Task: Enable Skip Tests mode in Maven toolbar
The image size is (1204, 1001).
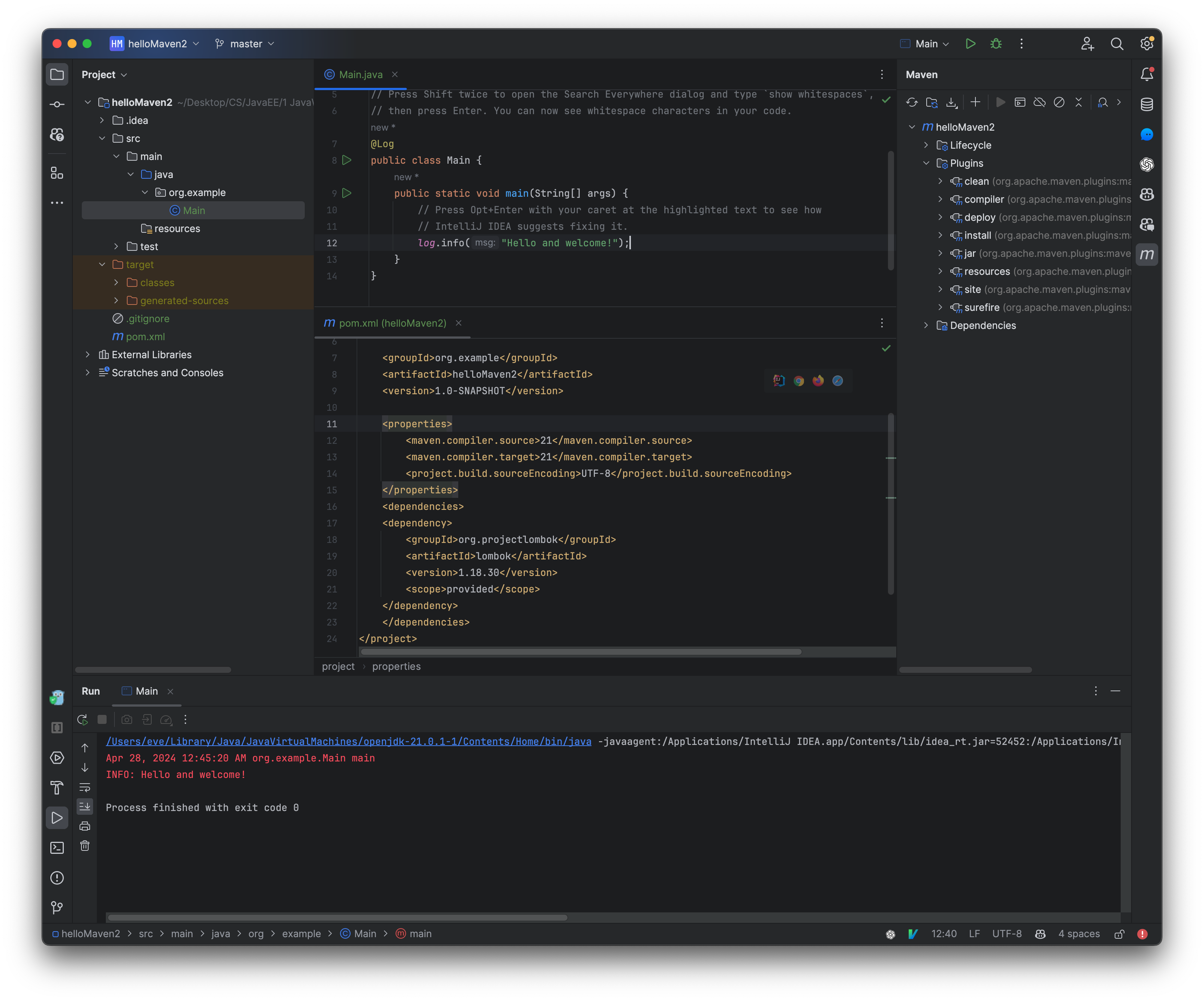Action: (x=1059, y=102)
